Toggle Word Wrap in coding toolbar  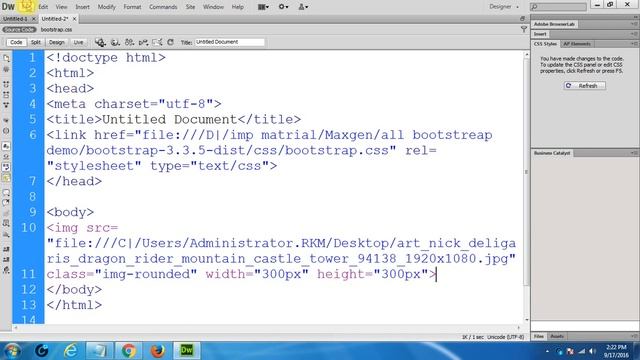6,167
